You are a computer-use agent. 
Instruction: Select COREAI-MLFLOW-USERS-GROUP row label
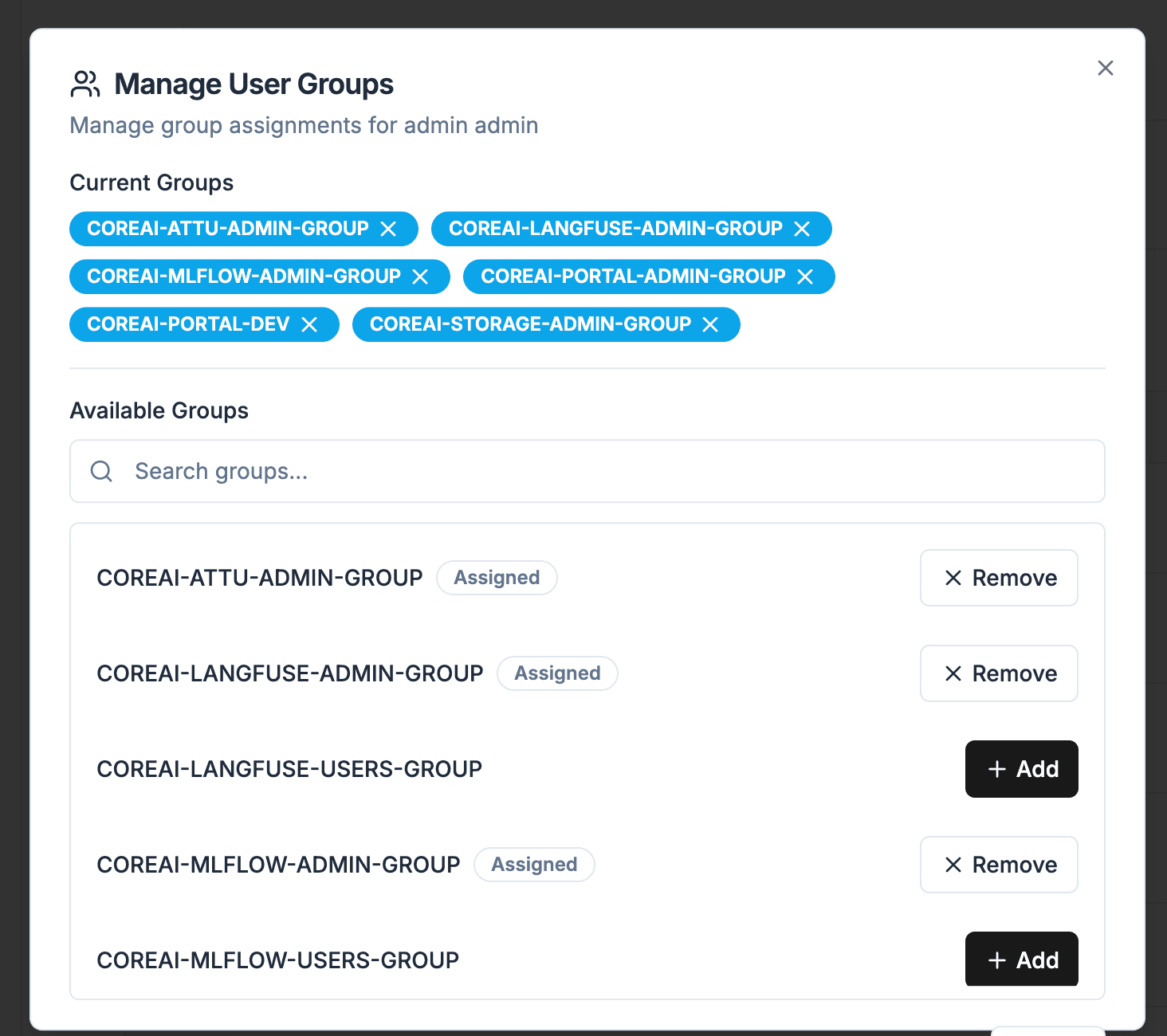point(277,960)
